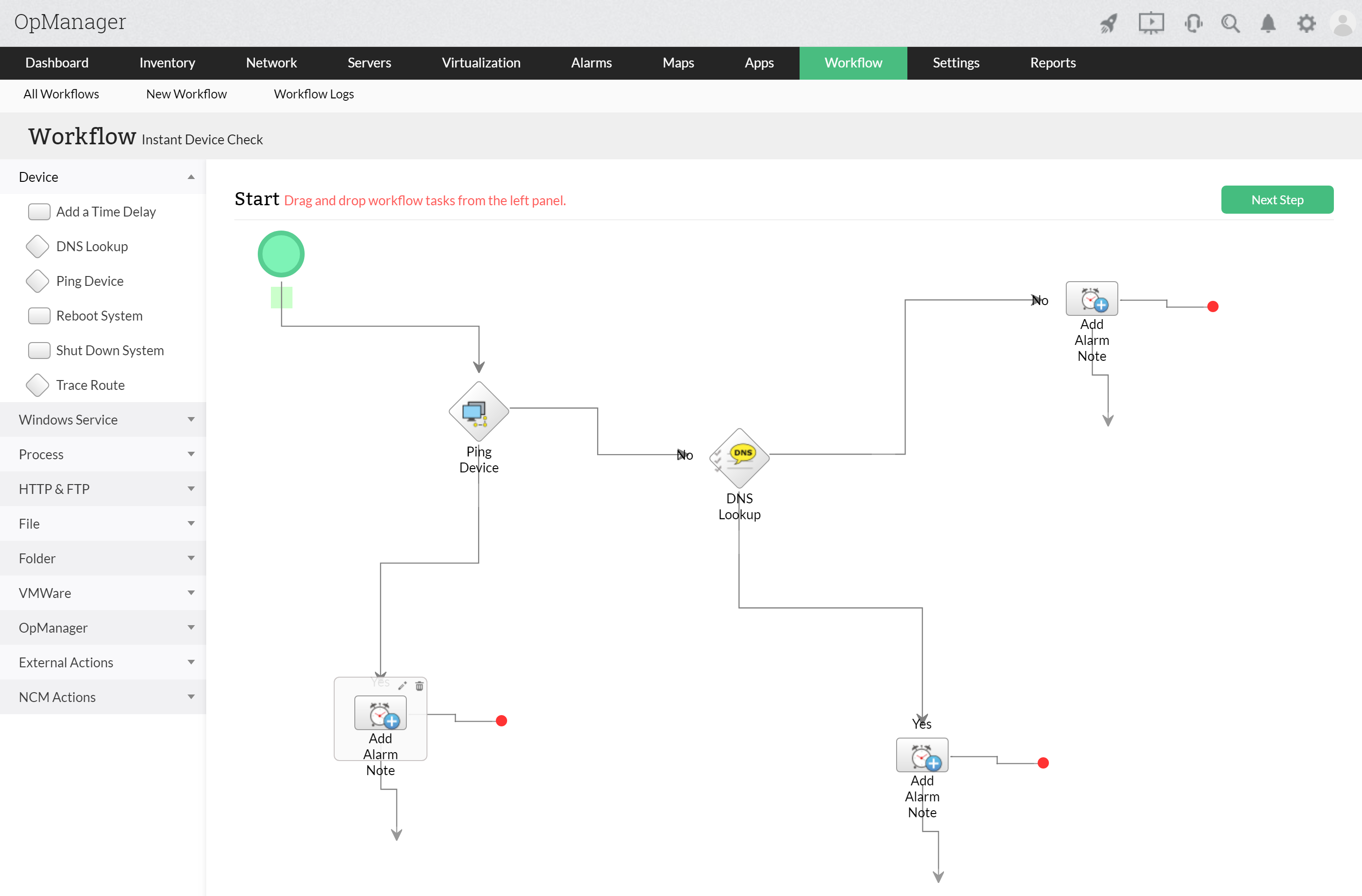Open the notifications bell icon
This screenshot has width=1362, height=896.
tap(1268, 23)
